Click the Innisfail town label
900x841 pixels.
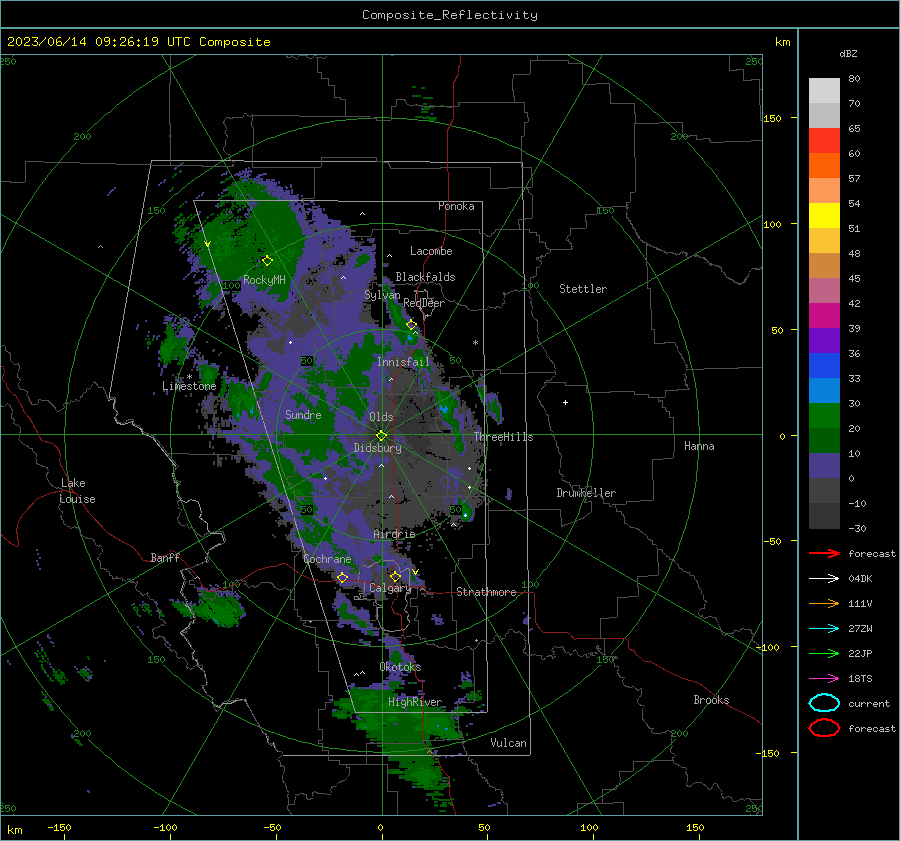403,362
